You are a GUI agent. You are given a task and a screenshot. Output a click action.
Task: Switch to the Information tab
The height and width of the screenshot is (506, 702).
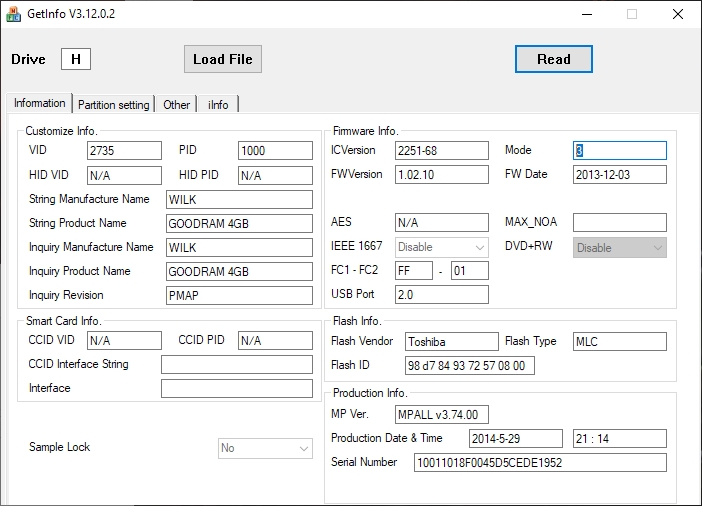[39, 103]
